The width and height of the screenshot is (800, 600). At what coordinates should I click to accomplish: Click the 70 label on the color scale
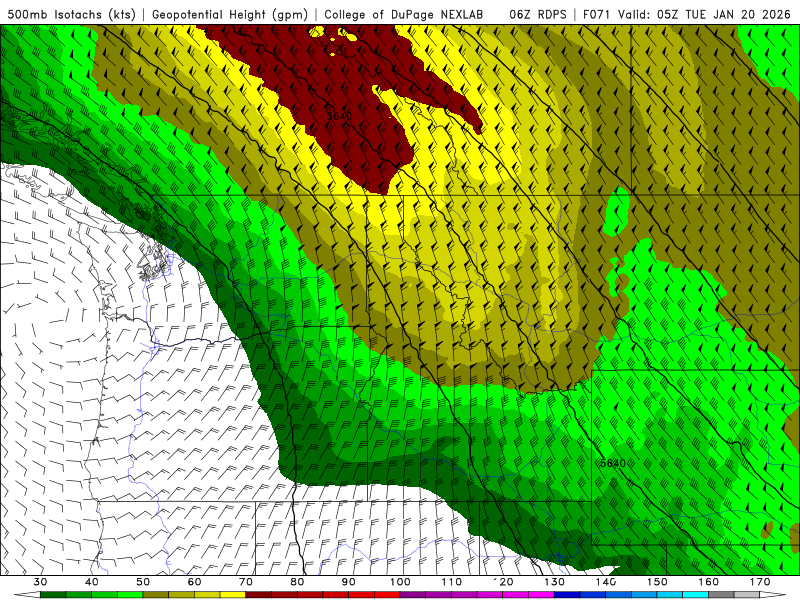point(246,582)
